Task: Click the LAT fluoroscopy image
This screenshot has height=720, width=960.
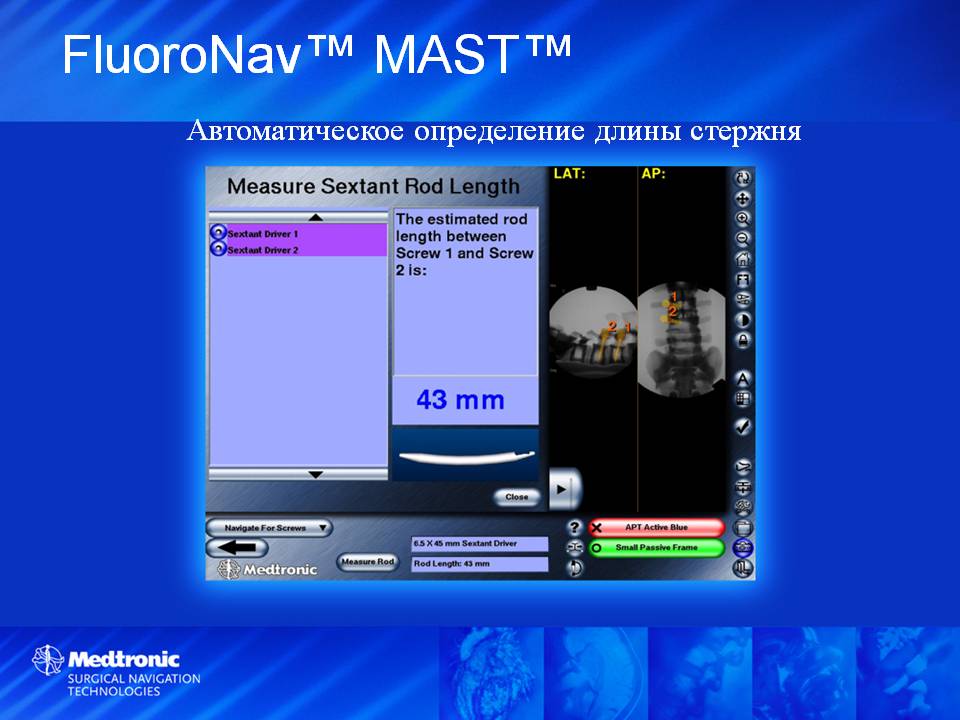Action: pyautogui.click(x=593, y=332)
